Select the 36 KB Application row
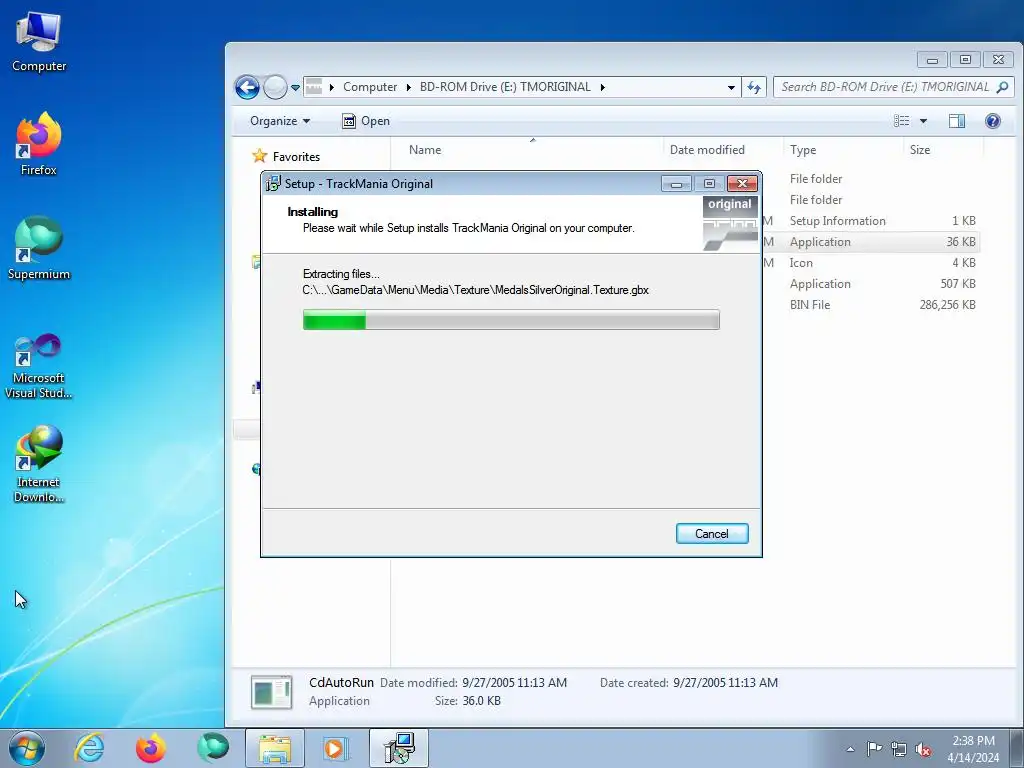This screenshot has width=1024, height=768. tap(871, 242)
